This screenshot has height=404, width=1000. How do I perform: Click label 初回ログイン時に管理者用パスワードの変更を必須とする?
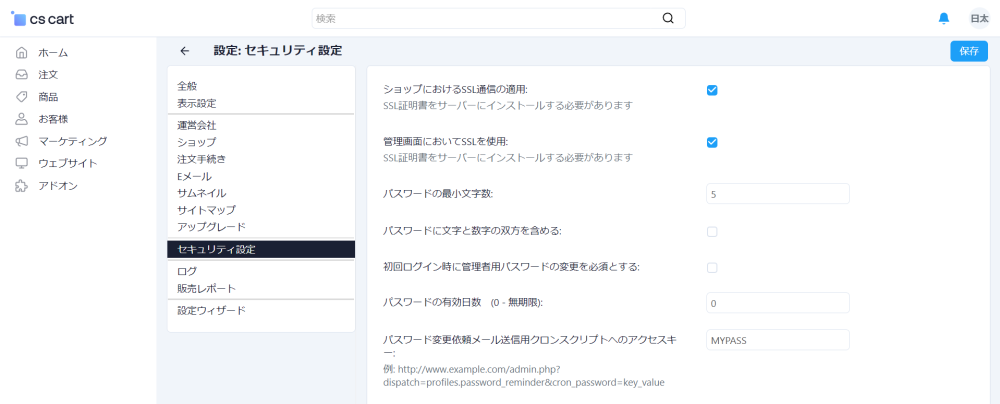point(511,267)
